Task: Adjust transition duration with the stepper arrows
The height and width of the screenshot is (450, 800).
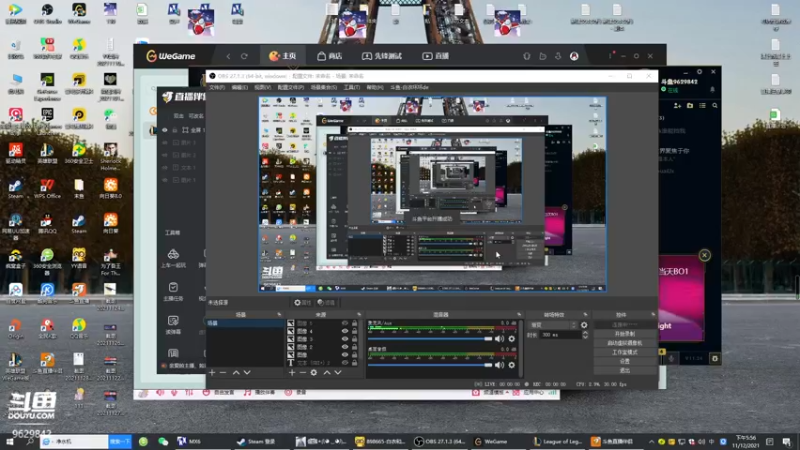Action: pos(585,335)
